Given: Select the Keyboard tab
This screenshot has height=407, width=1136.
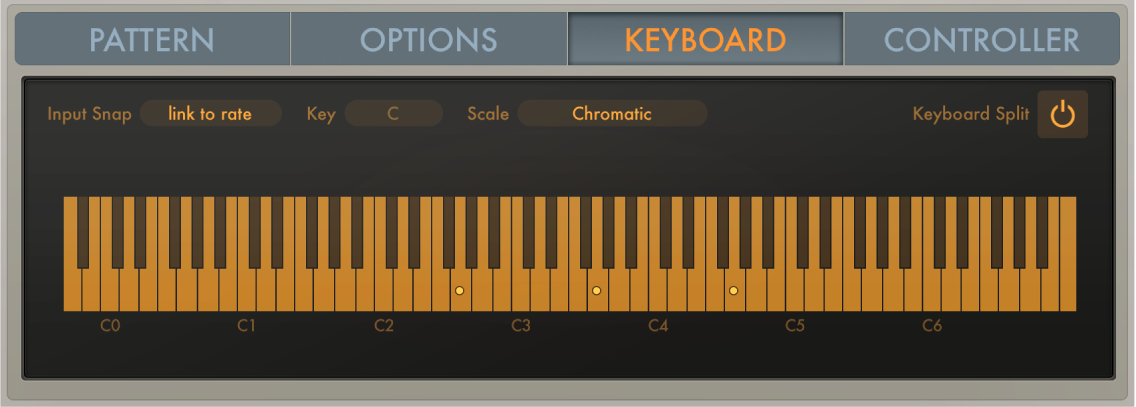Looking at the screenshot, I should pos(705,40).
